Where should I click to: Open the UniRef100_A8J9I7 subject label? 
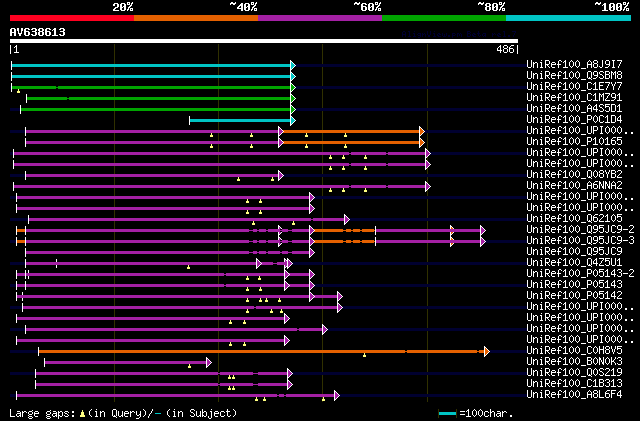pos(574,64)
